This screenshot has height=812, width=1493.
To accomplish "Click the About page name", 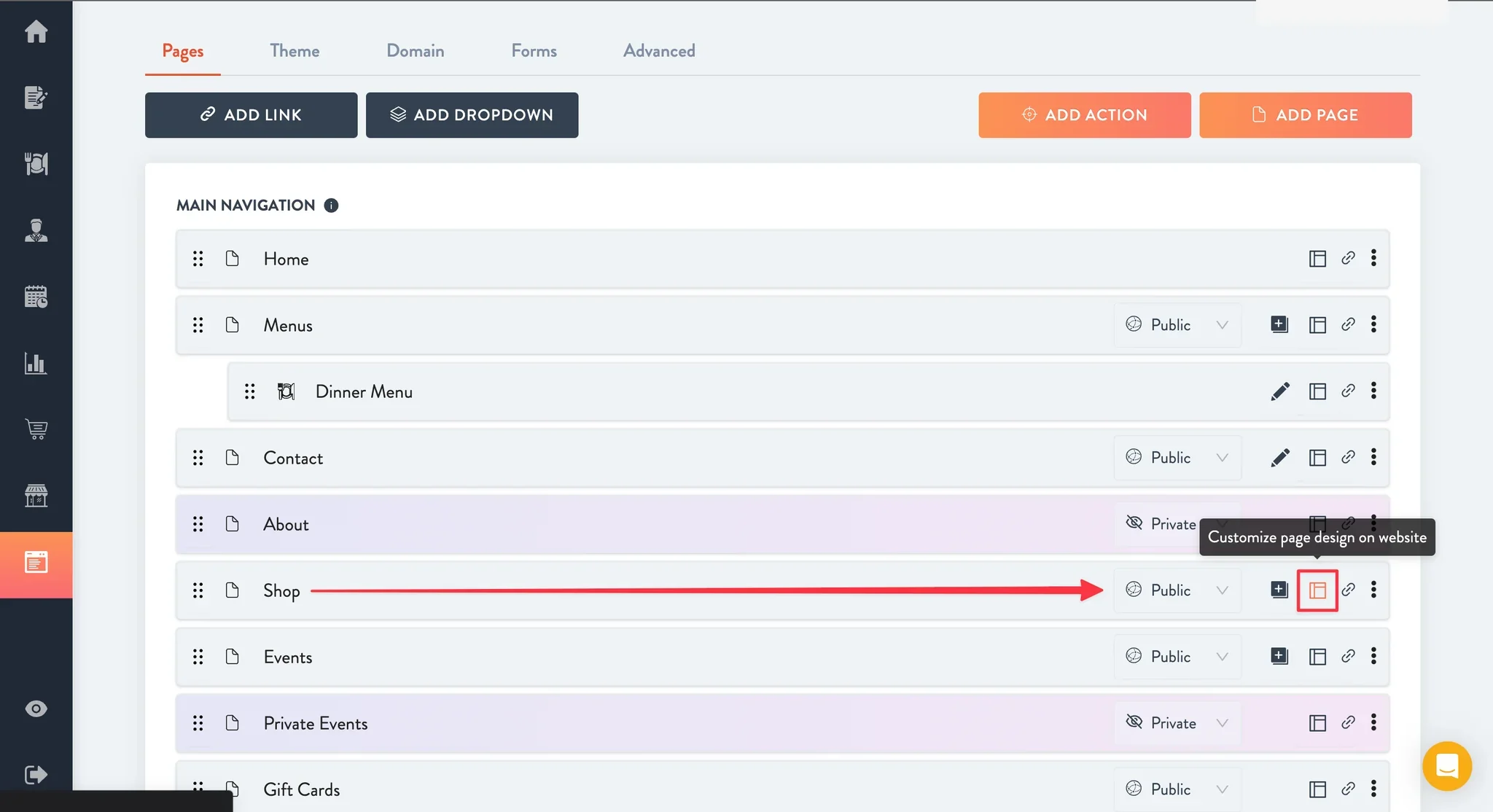I will click(286, 525).
